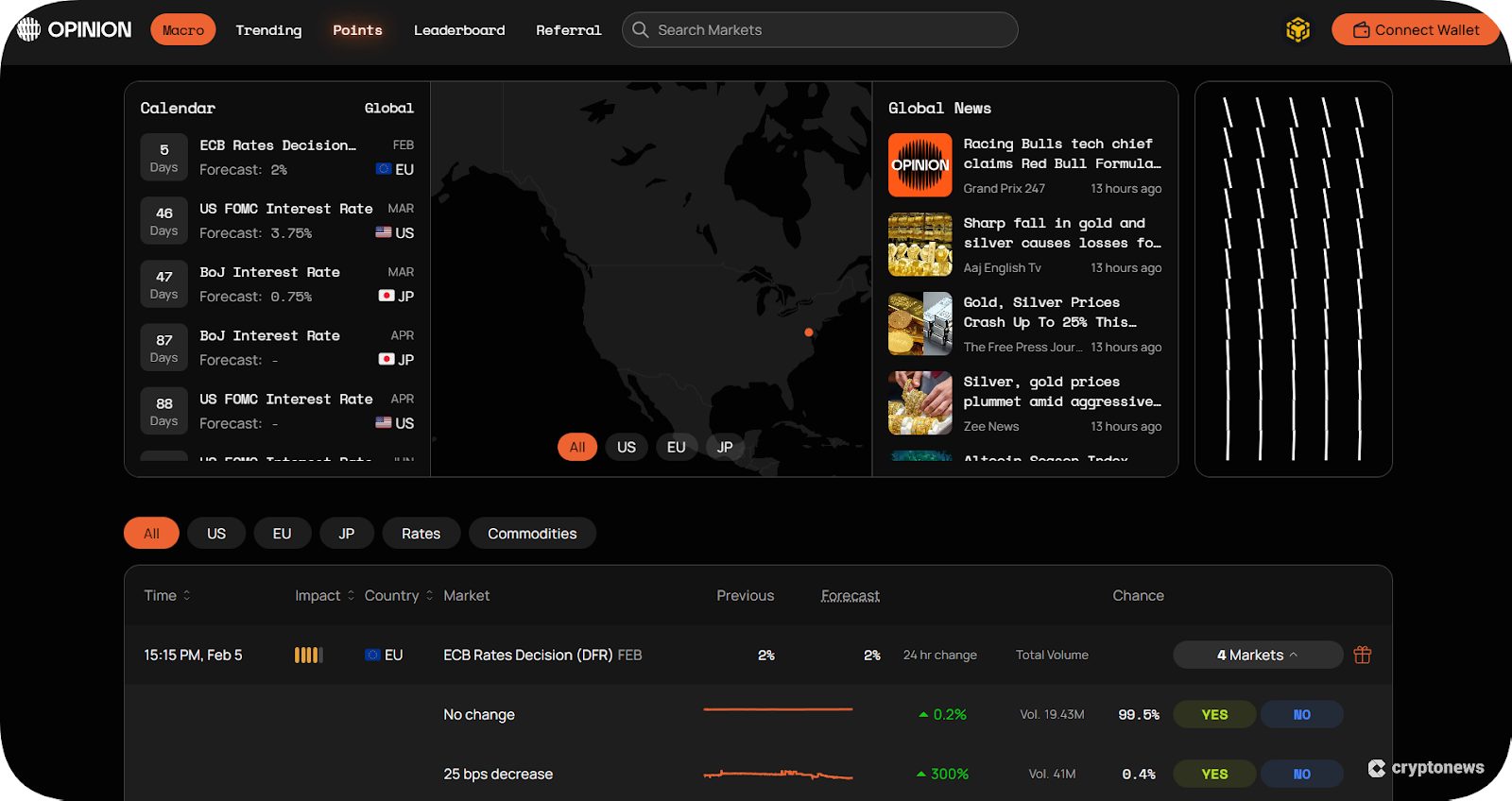Click the orange location dot on map
The height and width of the screenshot is (801, 1512).
click(x=808, y=332)
